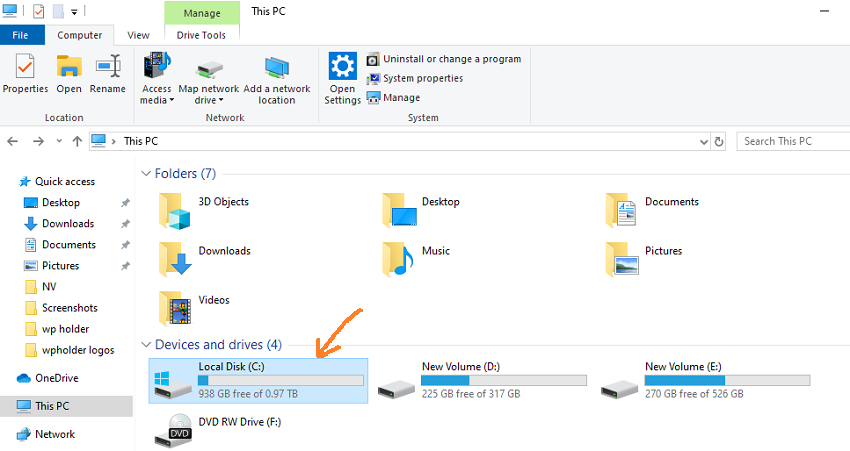
Task: Click Uninstall or change a program
Action: point(445,59)
